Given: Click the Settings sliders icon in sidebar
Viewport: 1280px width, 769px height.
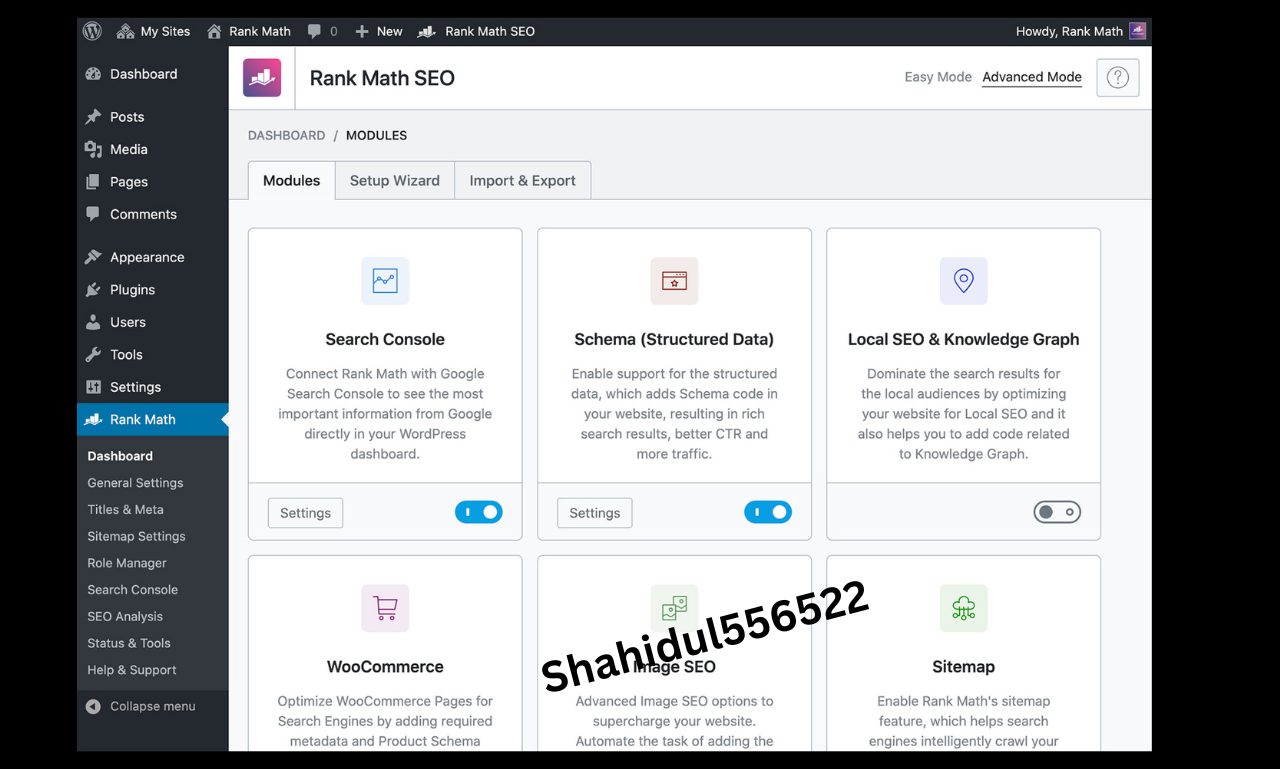Looking at the screenshot, I should [x=94, y=387].
